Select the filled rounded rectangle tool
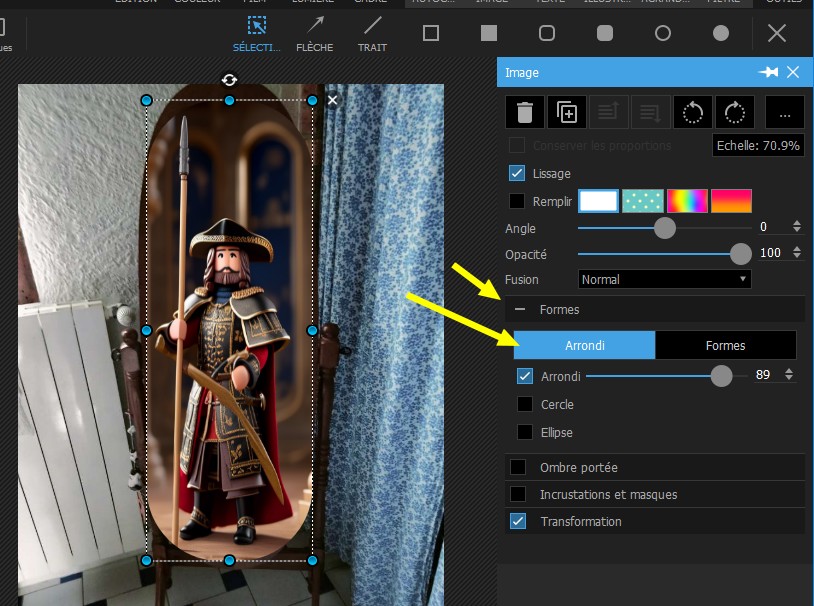814x606 pixels. tap(605, 33)
